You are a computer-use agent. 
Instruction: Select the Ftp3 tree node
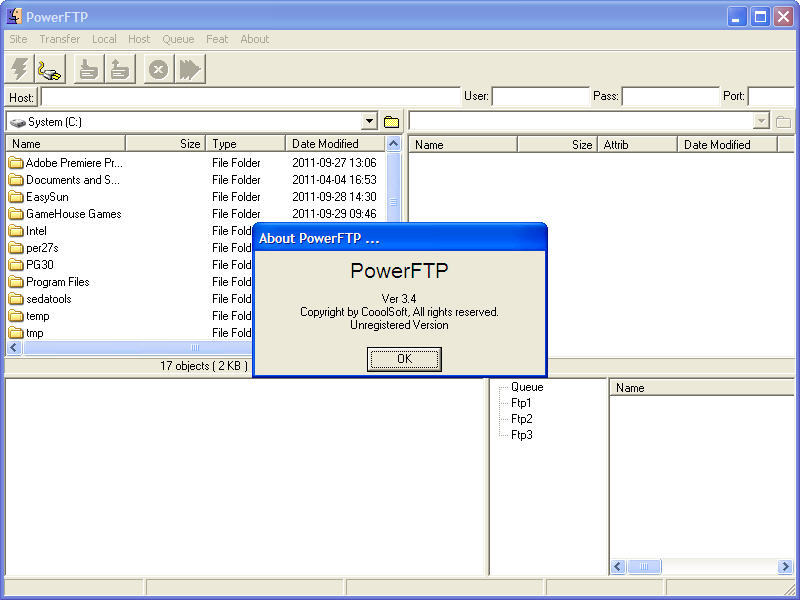pos(521,435)
